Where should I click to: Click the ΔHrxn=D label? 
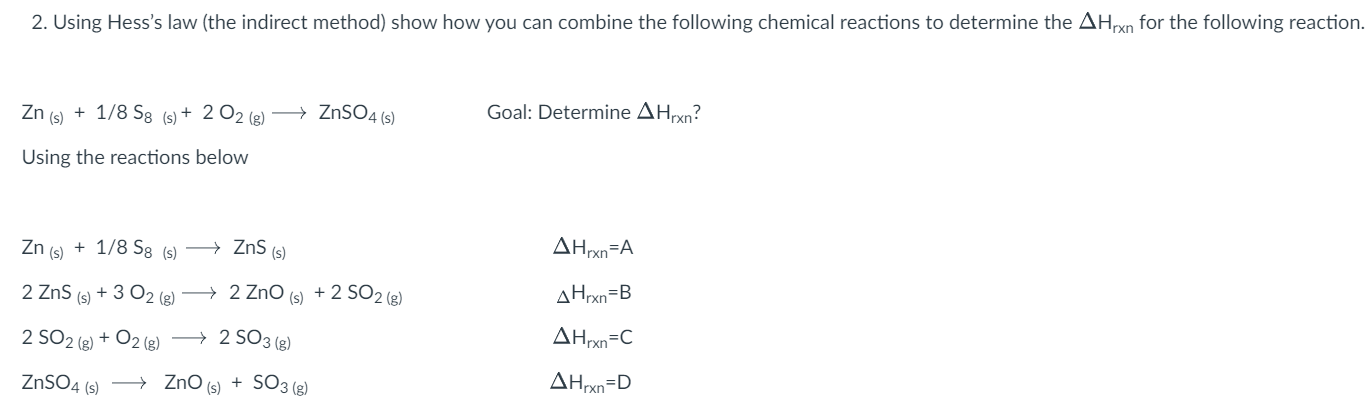coord(593,383)
